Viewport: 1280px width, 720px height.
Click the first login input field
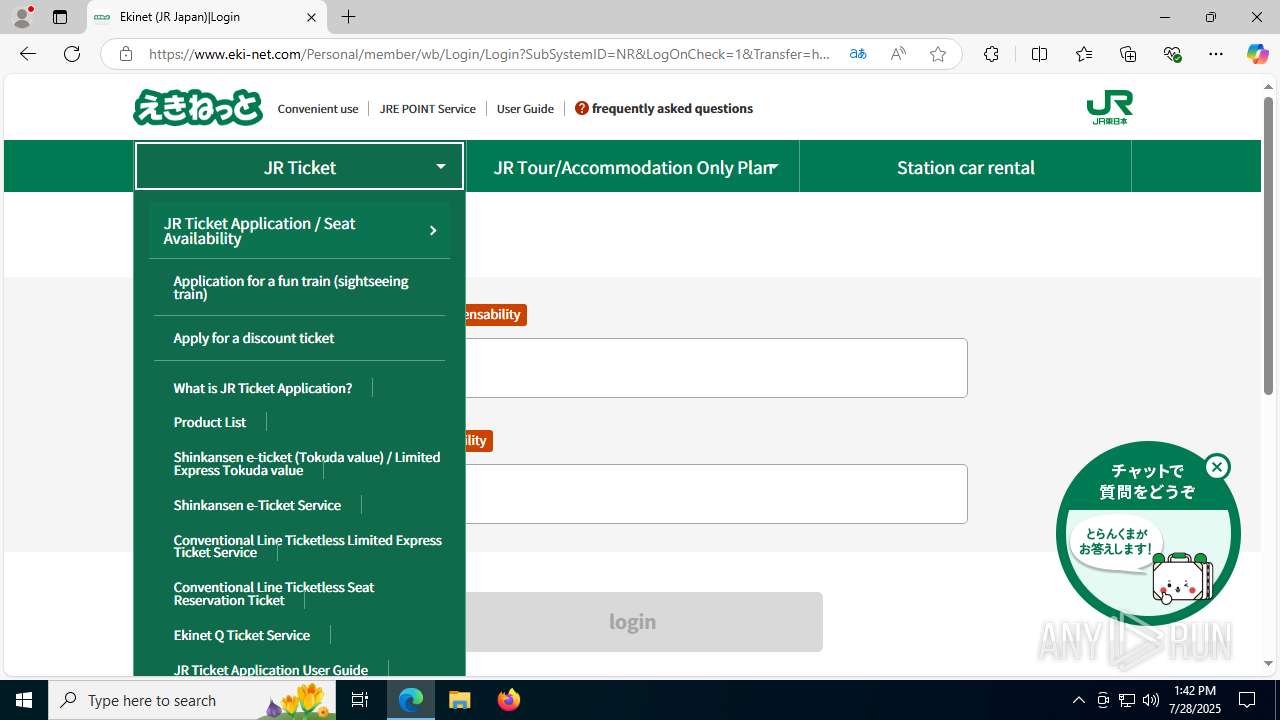pos(716,368)
